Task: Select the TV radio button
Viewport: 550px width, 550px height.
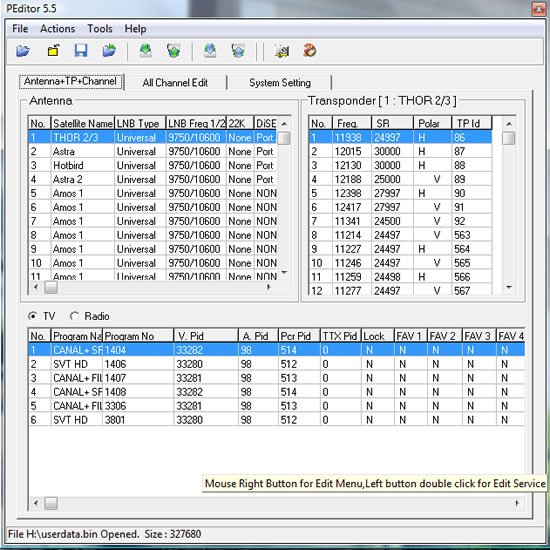Action: tap(33, 316)
